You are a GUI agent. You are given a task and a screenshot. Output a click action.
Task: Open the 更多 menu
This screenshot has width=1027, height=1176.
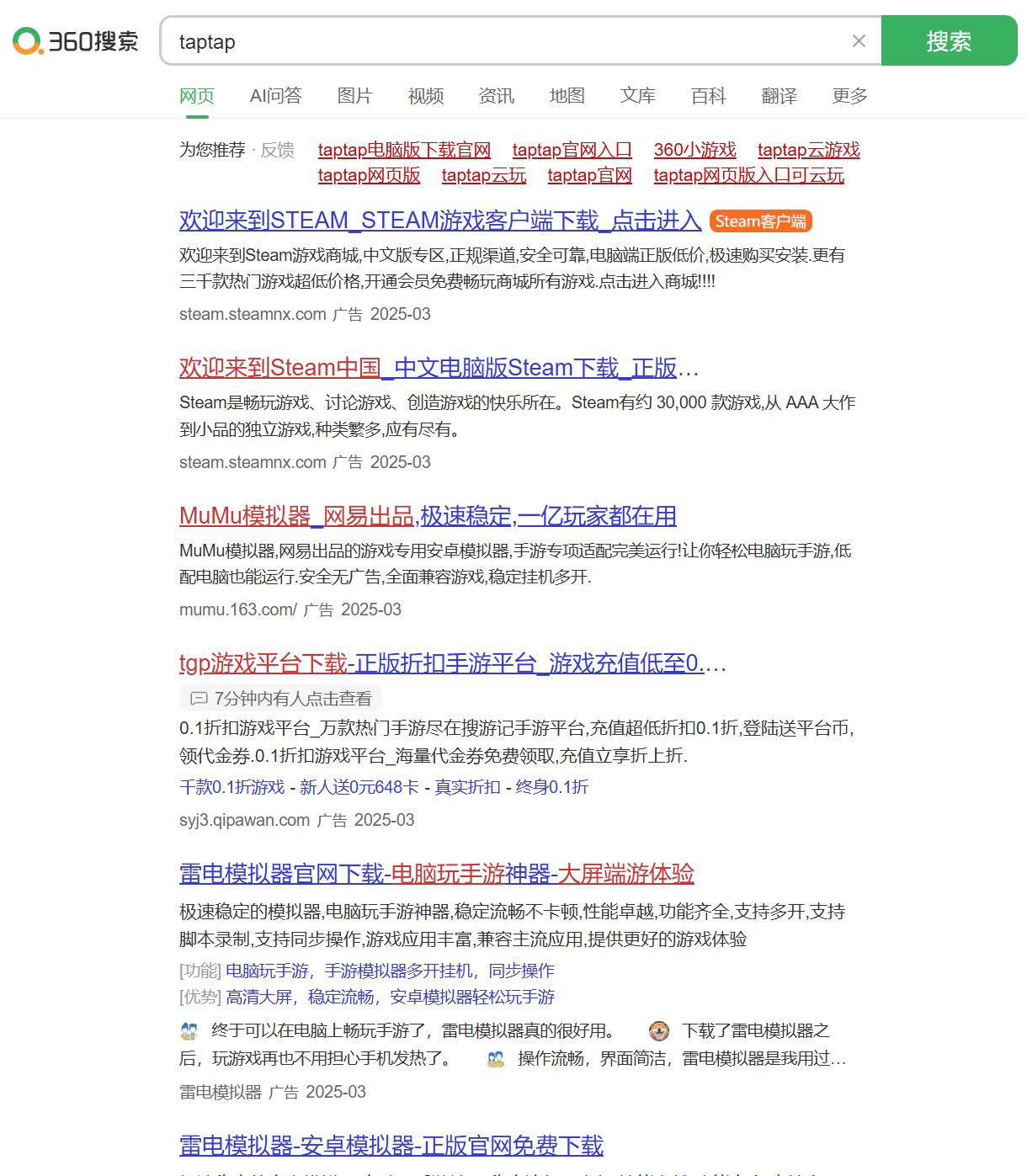pyautogui.click(x=848, y=96)
